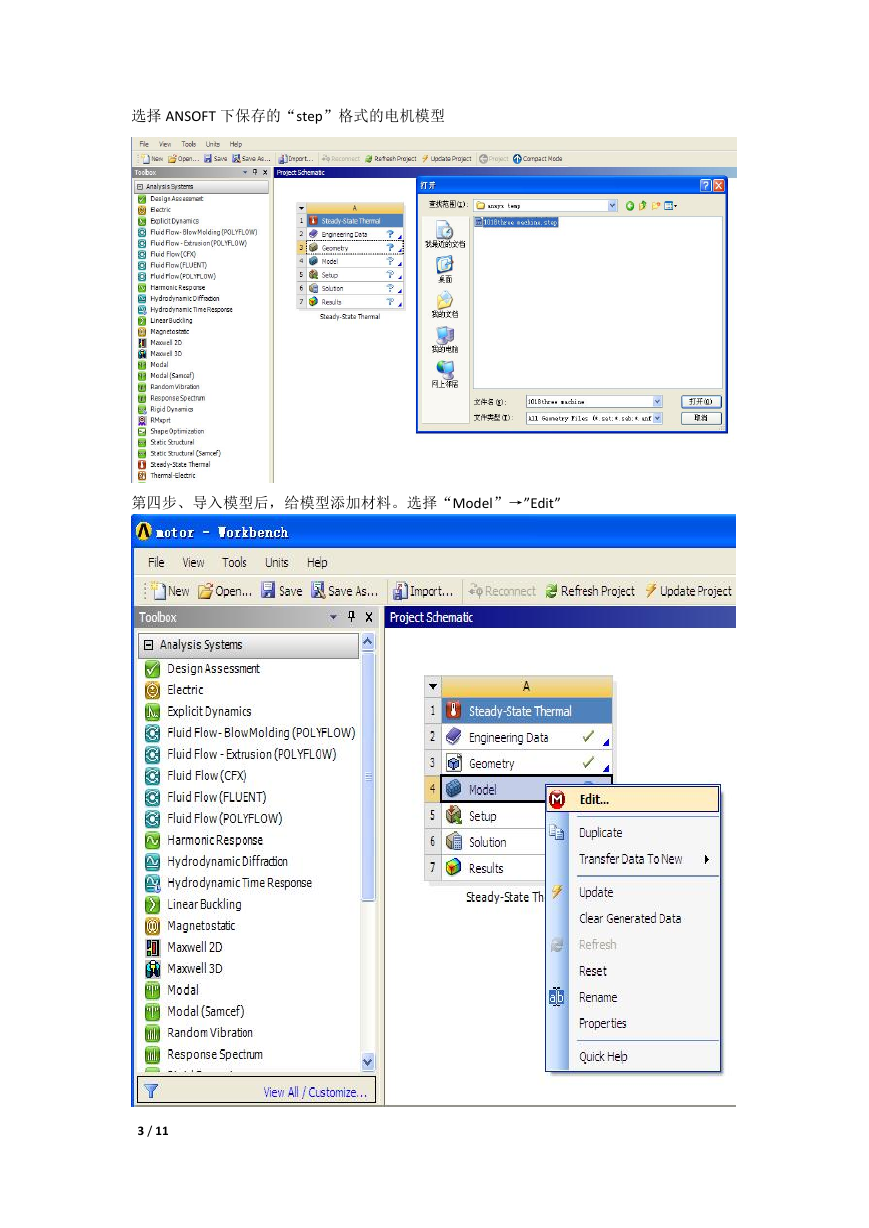The width and height of the screenshot is (869, 1228).
Task: Open the 查找范围 folder dropdown
Action: click(613, 206)
